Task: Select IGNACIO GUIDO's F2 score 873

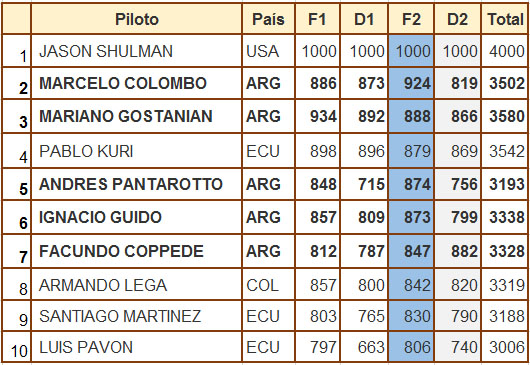Action: [411, 217]
